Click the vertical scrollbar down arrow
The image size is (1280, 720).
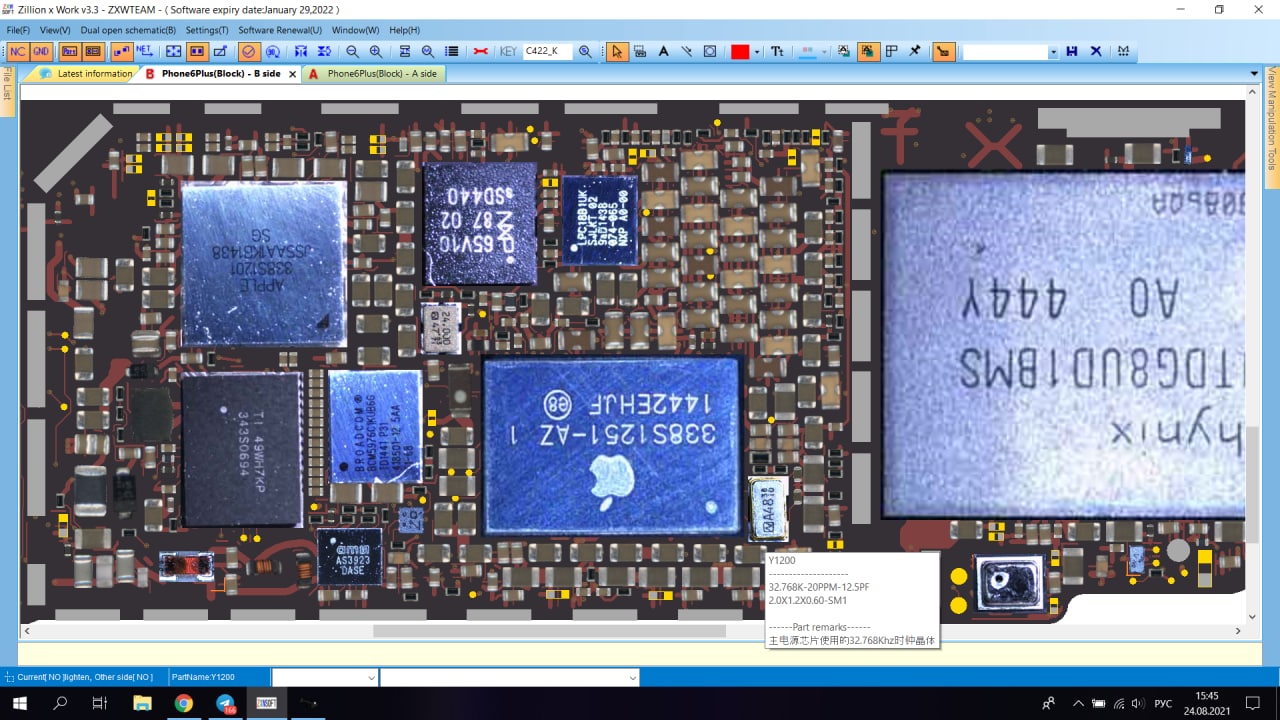pos(1252,616)
